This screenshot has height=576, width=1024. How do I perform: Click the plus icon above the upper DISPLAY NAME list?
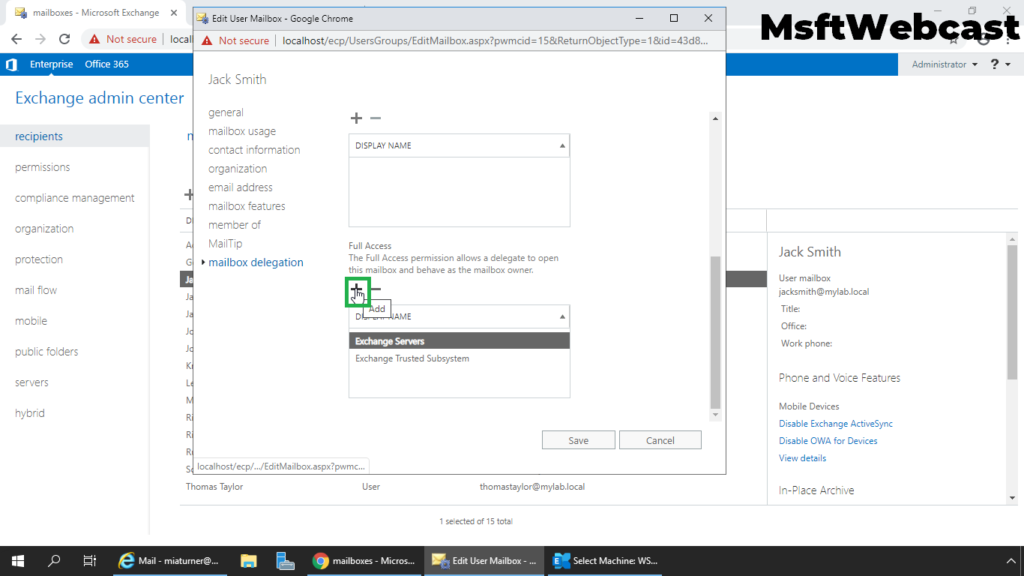(356, 118)
